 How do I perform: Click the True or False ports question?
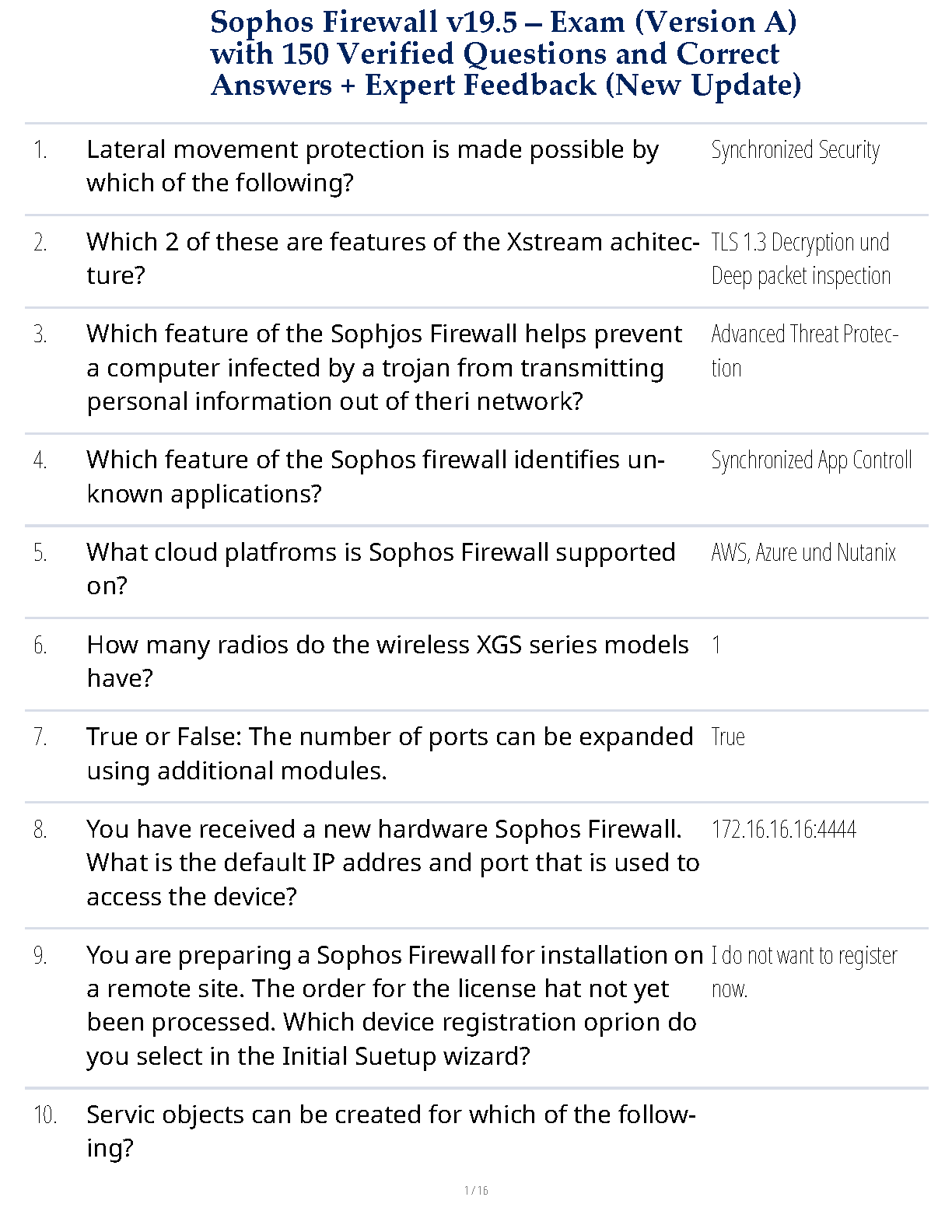point(390,753)
